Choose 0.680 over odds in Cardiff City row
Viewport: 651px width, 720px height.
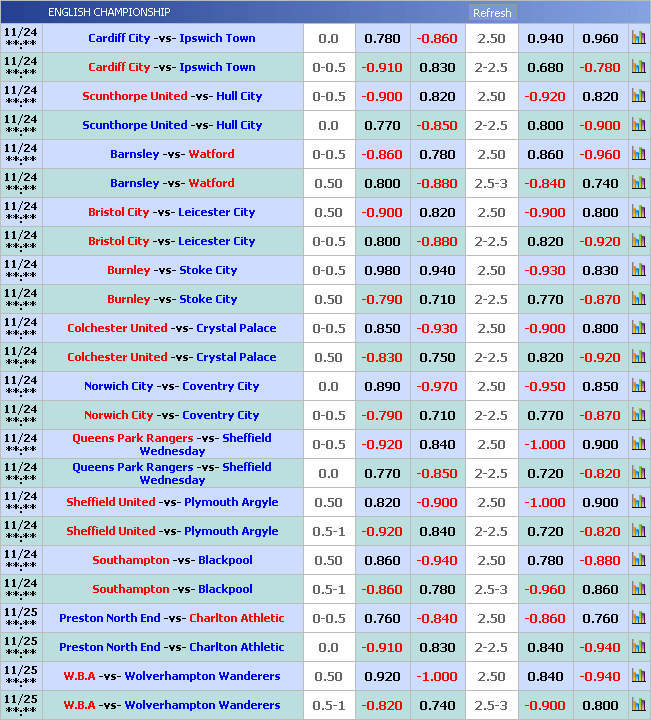point(545,68)
